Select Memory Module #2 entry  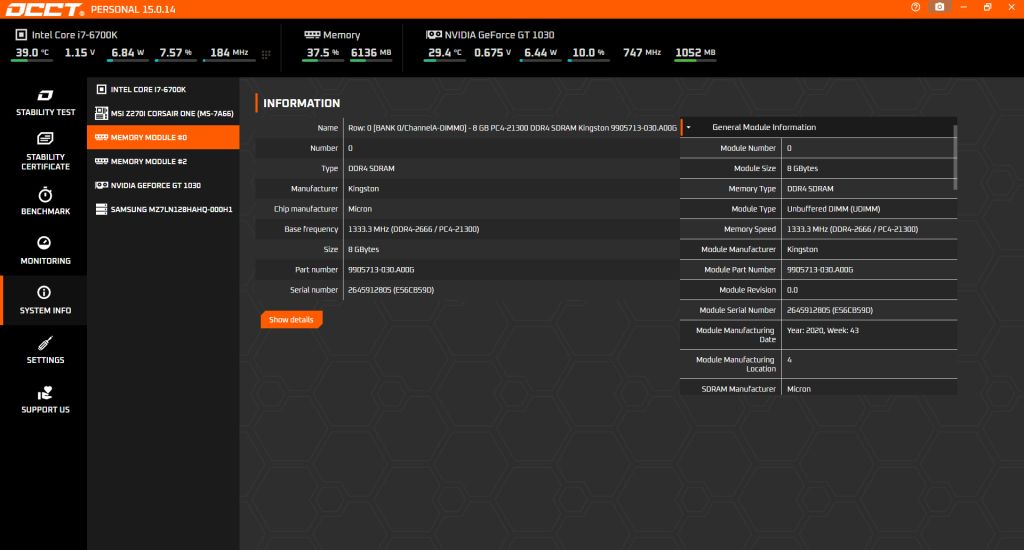click(163, 161)
